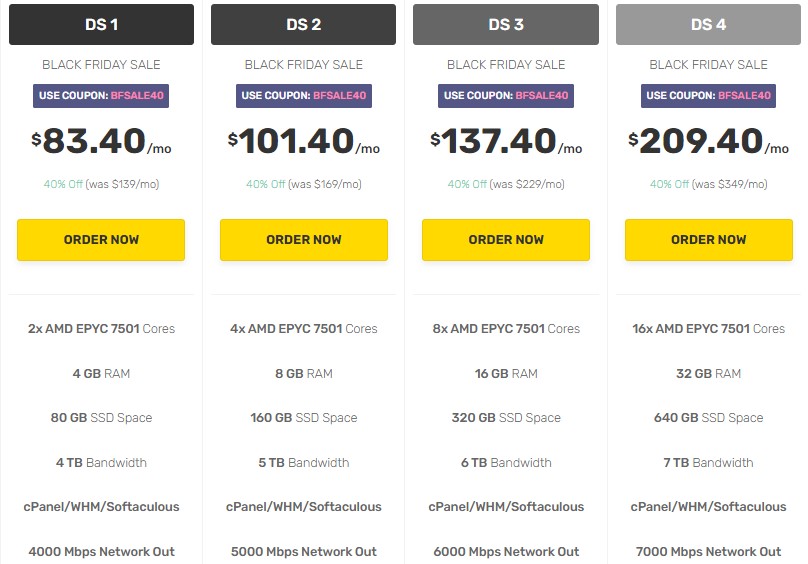The width and height of the screenshot is (808, 564).
Task: Select the DS 1 plan header
Action: [x=101, y=25]
